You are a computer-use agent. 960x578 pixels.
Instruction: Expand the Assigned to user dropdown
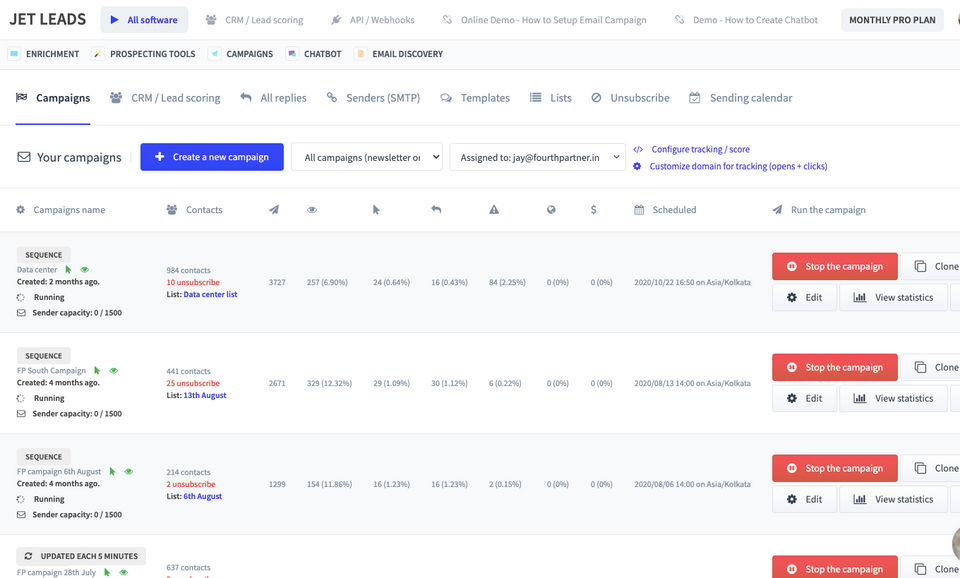pyautogui.click(x=538, y=157)
